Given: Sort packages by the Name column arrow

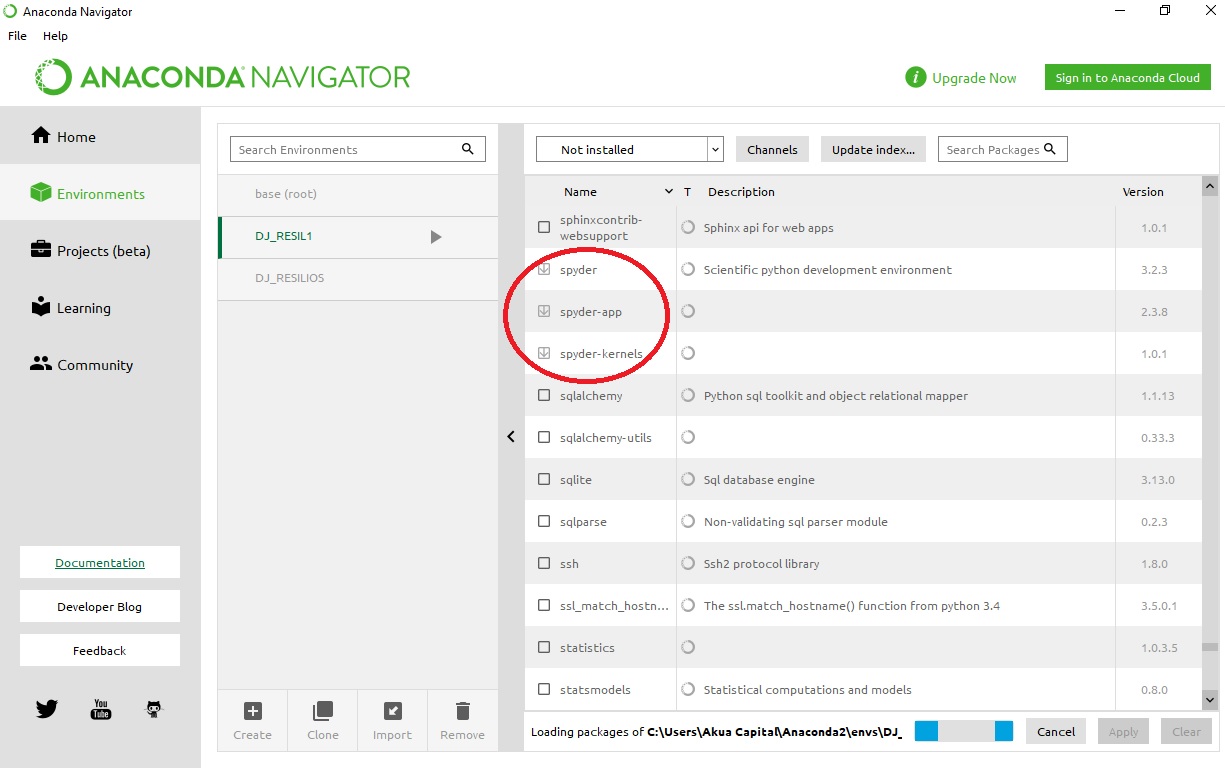Looking at the screenshot, I should 669,191.
